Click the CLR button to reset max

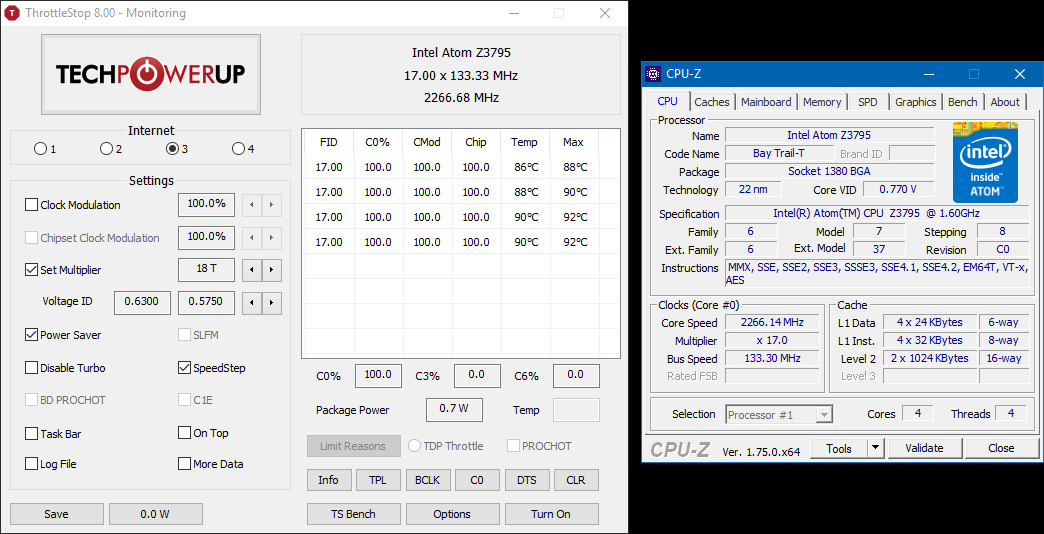[576, 479]
